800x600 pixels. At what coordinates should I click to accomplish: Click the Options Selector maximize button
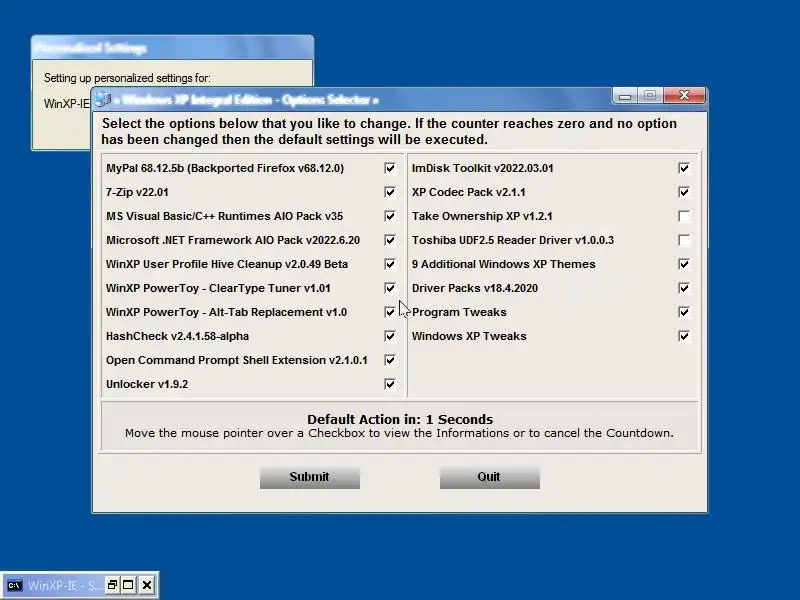(x=650, y=96)
